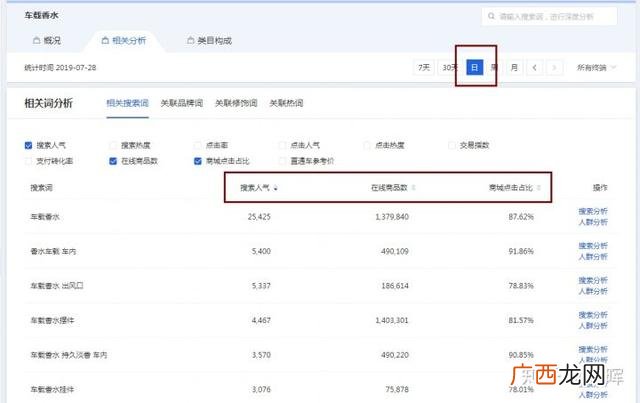Open 人群分析 for 车载香水摆件 row
Image resolution: width=640 pixels, height=403 pixels.
tap(593, 325)
